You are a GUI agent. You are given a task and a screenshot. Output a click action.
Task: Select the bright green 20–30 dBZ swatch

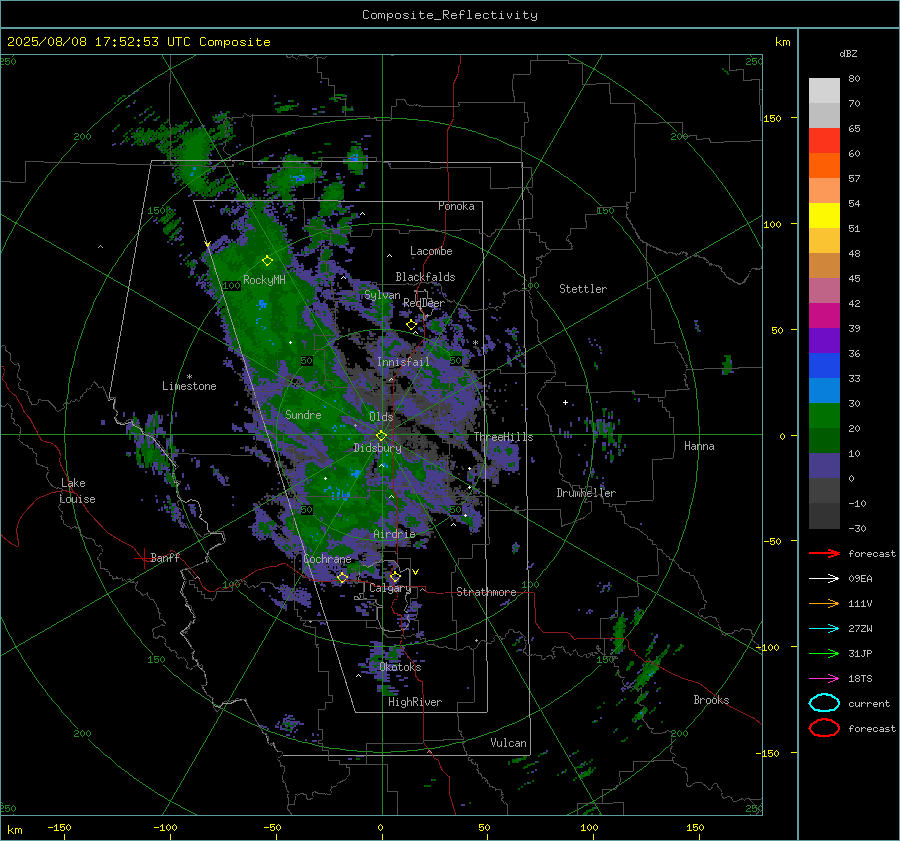[824, 416]
